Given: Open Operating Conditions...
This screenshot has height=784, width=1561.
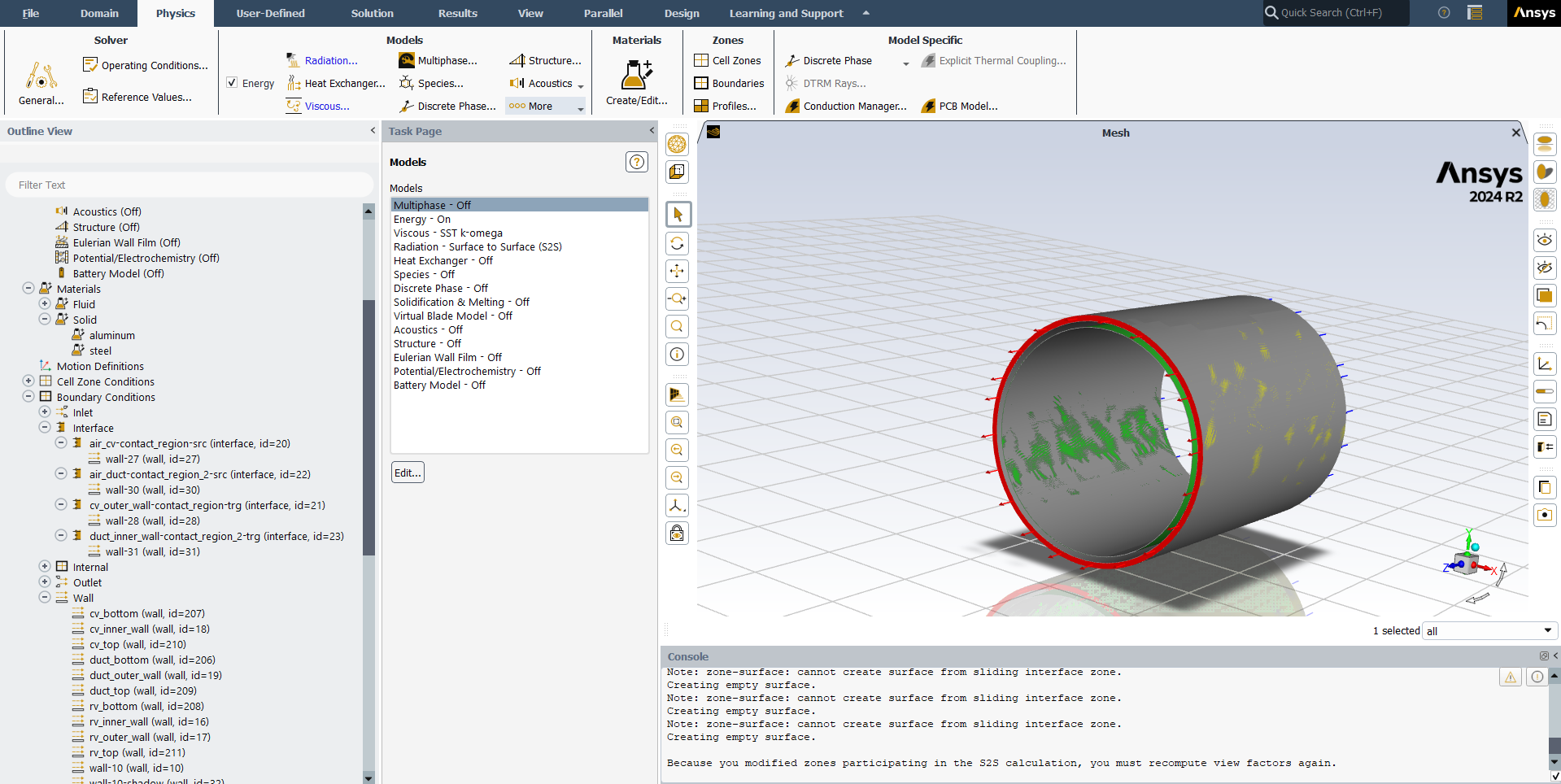Looking at the screenshot, I should [146, 65].
